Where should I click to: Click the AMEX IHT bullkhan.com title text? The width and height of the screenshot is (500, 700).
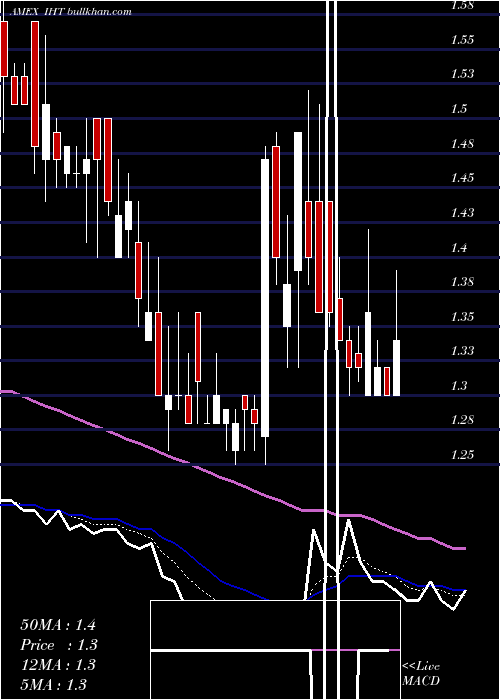point(70,12)
